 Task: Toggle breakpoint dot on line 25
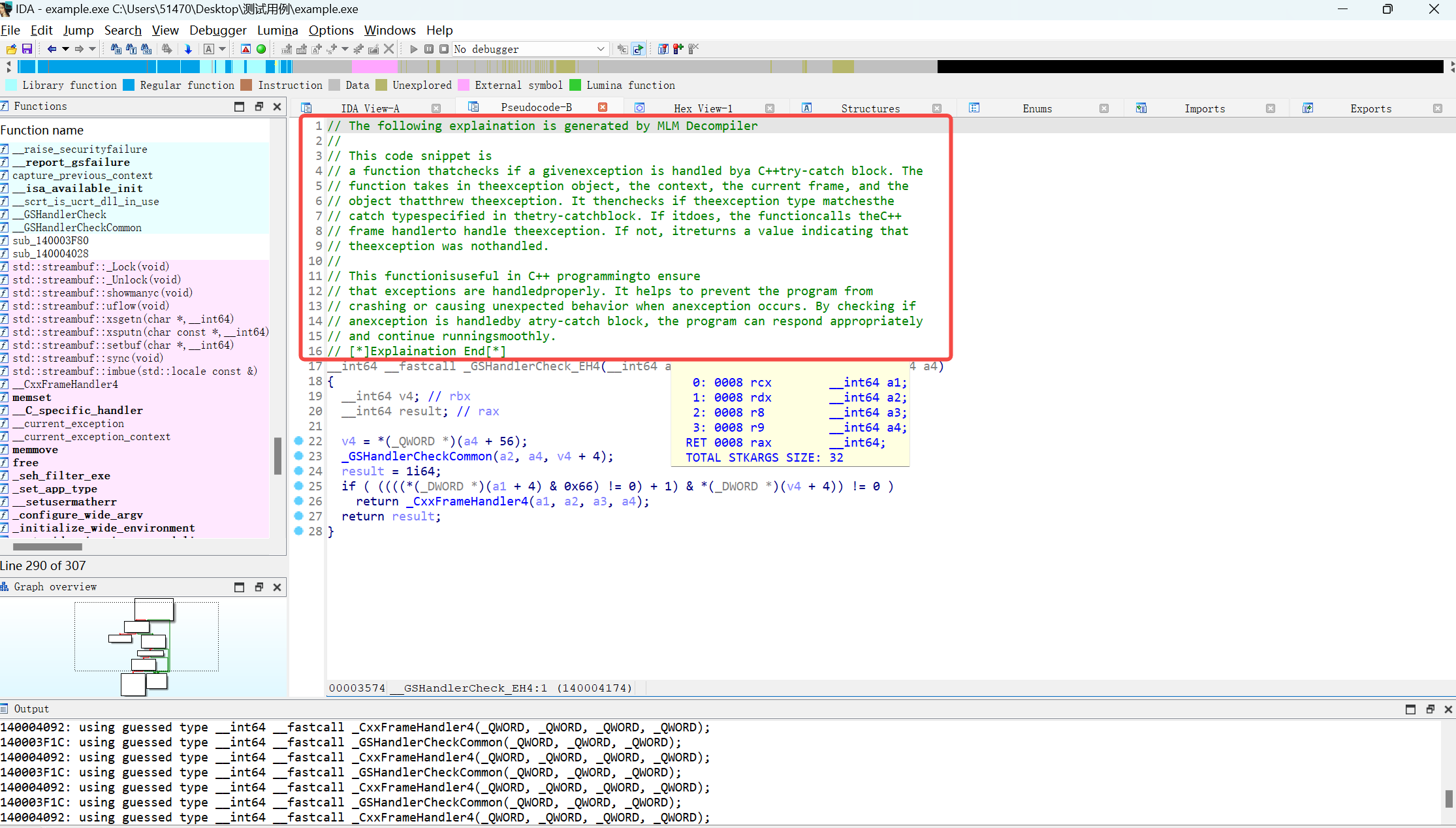point(298,486)
